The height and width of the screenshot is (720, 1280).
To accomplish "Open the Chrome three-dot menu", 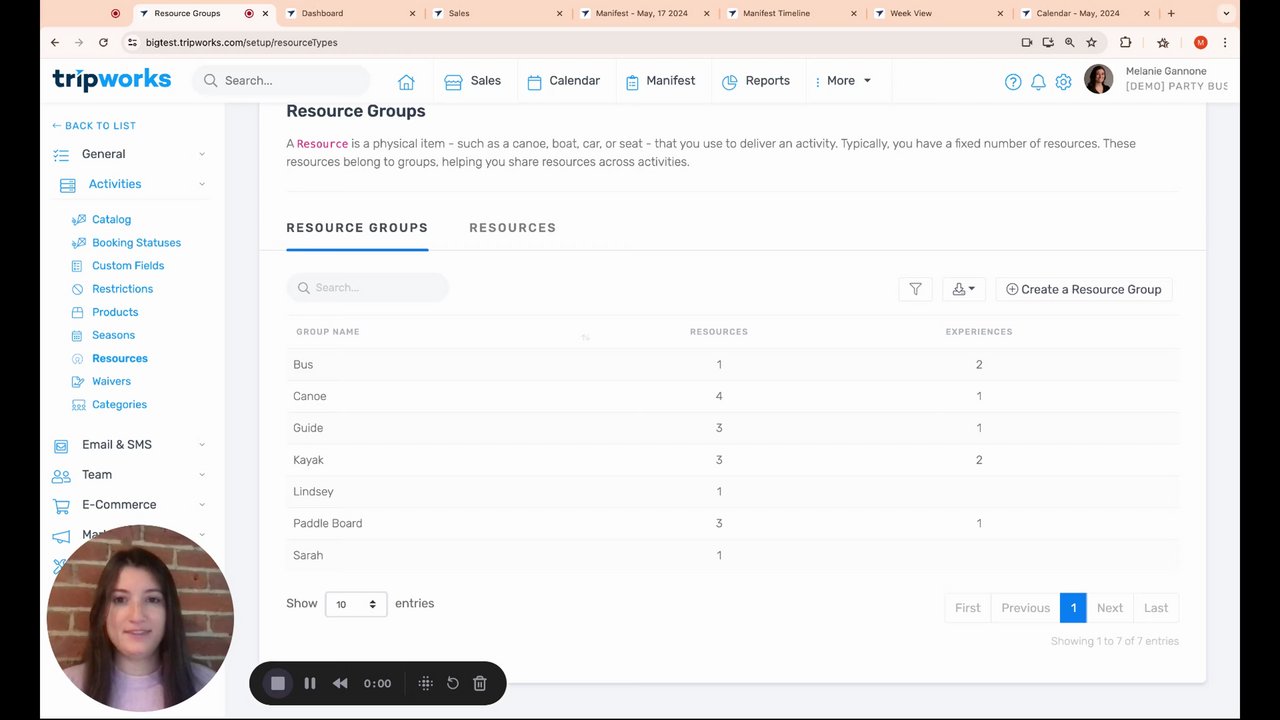I will (x=1225, y=42).
